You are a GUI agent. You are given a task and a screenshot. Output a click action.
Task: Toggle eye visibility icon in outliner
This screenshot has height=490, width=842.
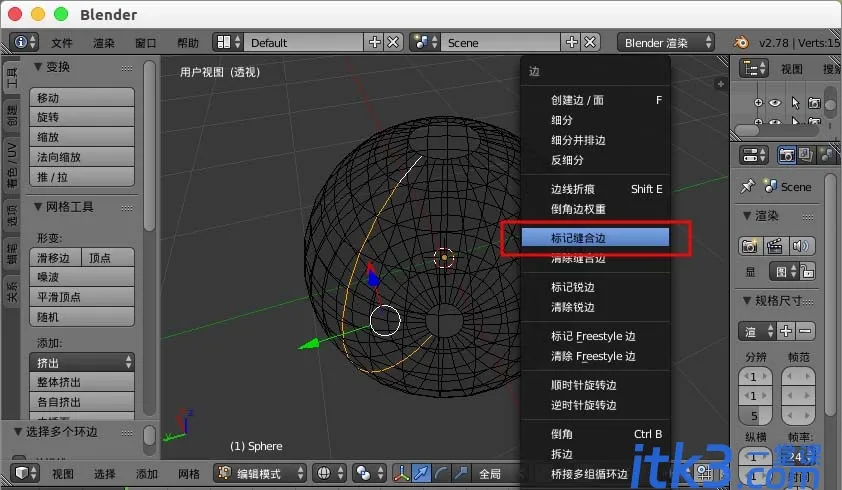[775, 103]
